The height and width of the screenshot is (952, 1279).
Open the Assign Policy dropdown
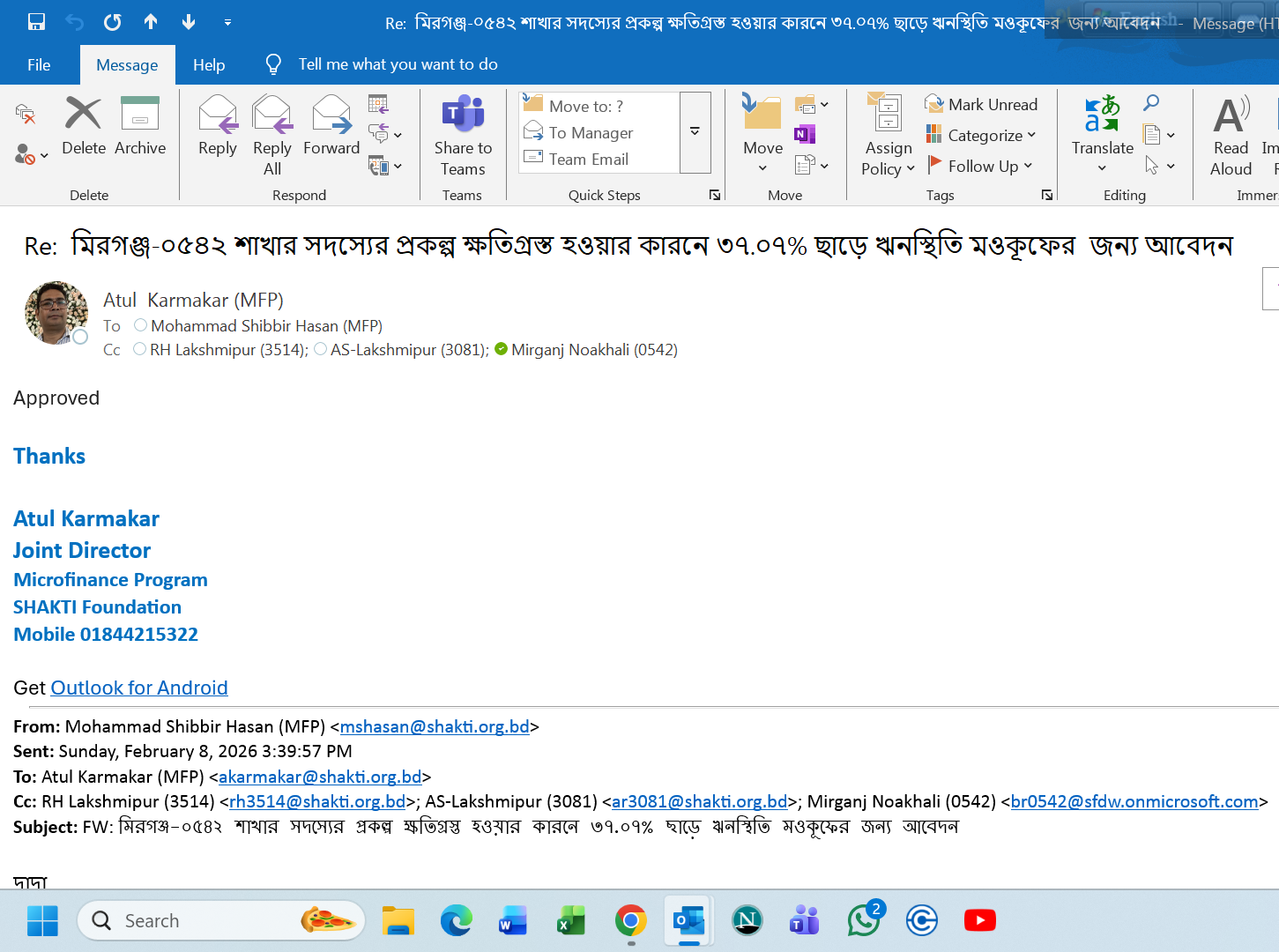pos(888,135)
